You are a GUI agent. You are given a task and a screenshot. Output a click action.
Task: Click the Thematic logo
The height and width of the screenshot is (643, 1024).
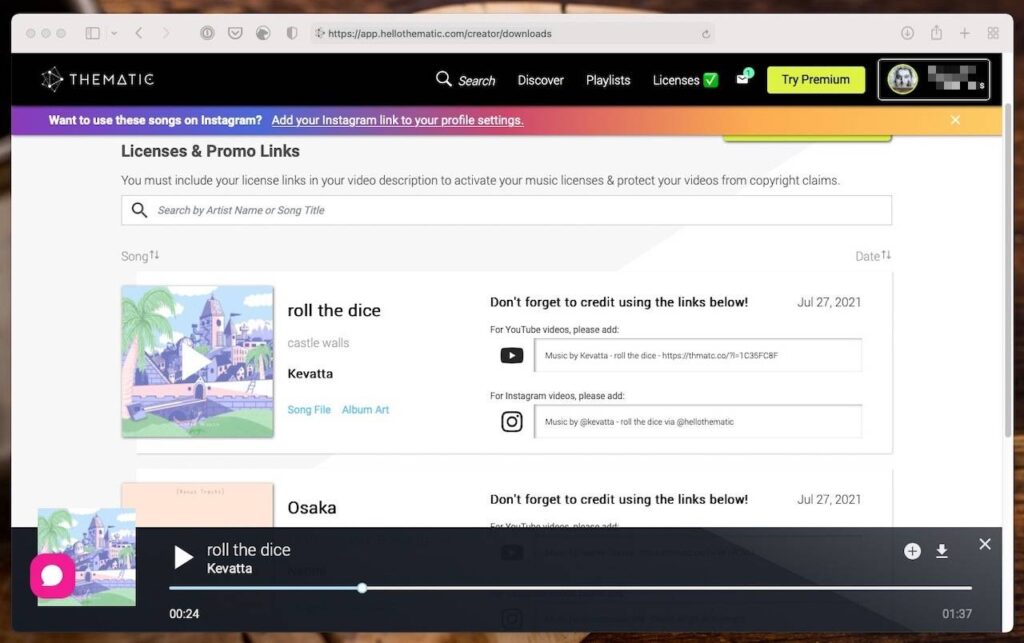coord(97,80)
